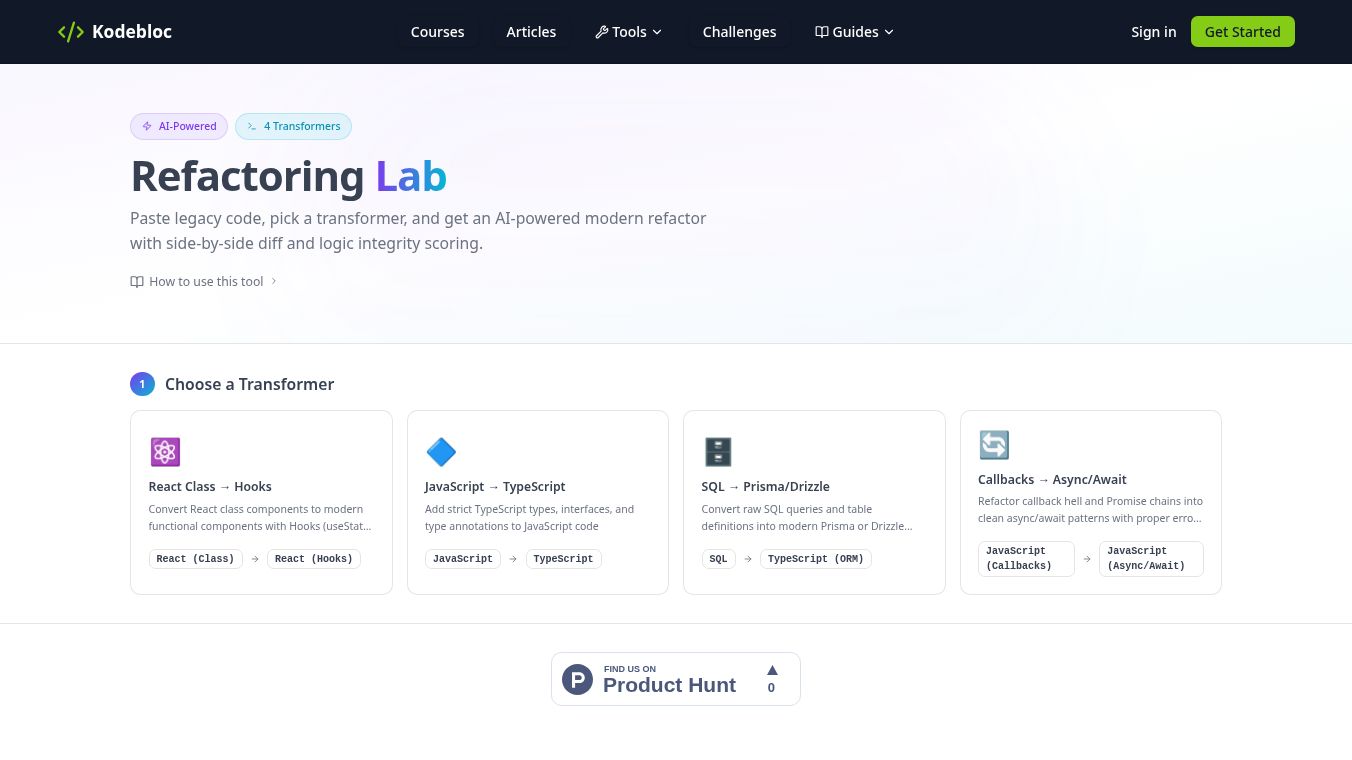Image resolution: width=1352 pixels, height=760 pixels.
Task: Open the Find us on Product Hunt badge
Action: [x=676, y=679]
